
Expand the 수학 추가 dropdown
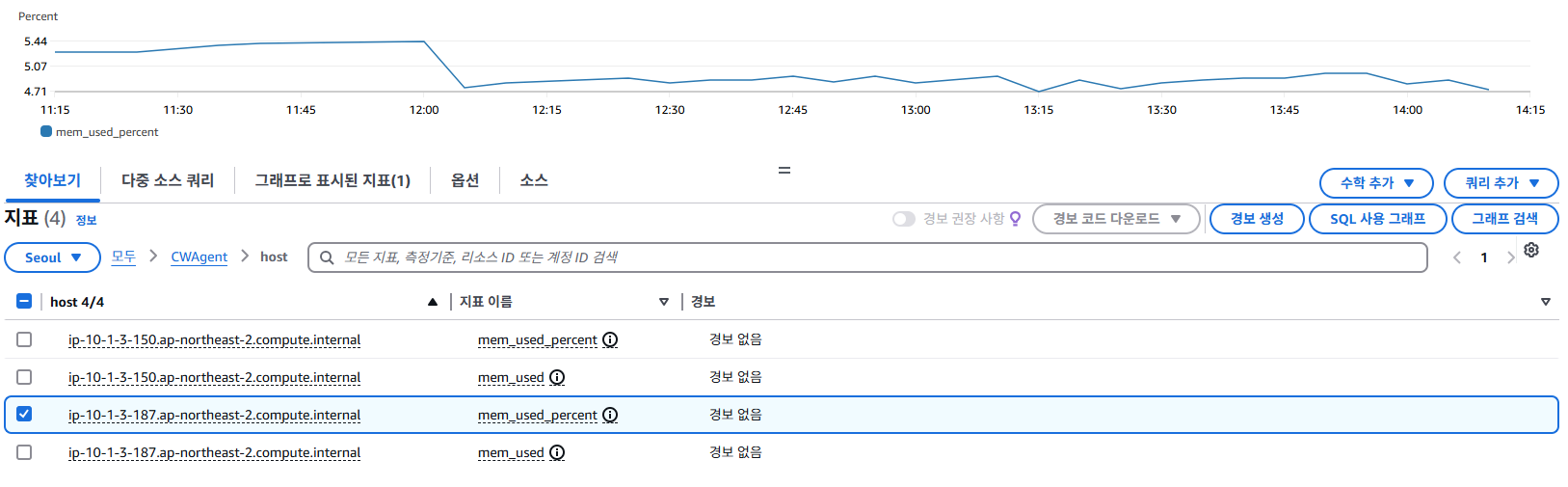tap(1376, 182)
